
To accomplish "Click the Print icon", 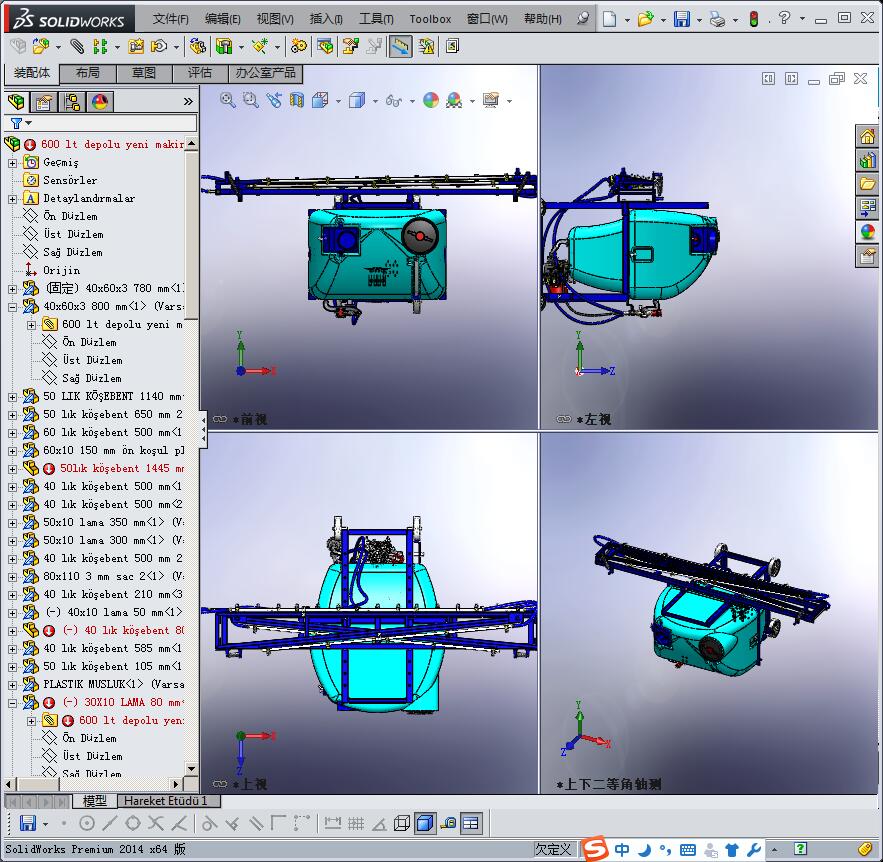I will coord(717,19).
